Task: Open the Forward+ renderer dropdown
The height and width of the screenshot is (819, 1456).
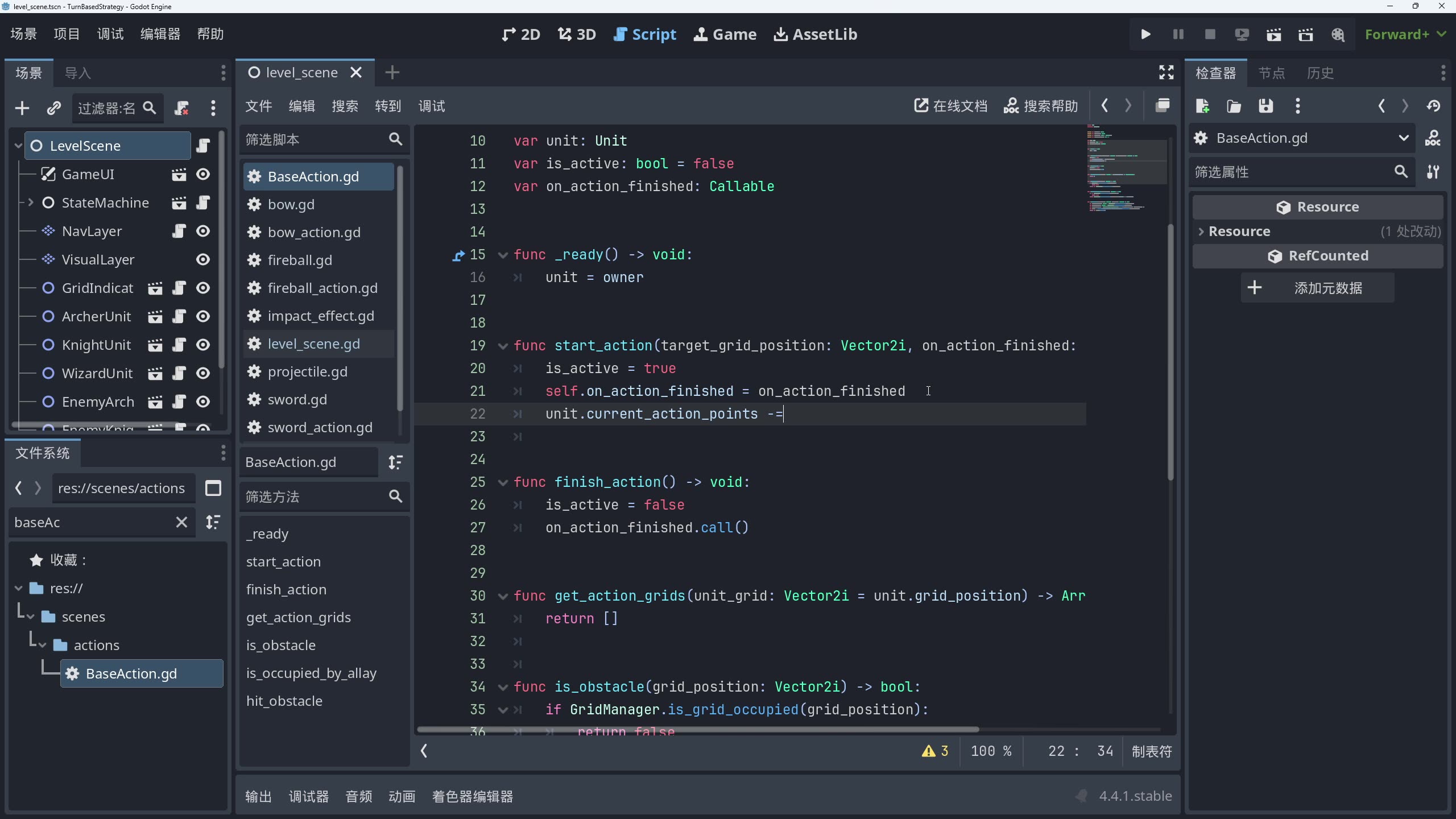Action: tap(1405, 34)
